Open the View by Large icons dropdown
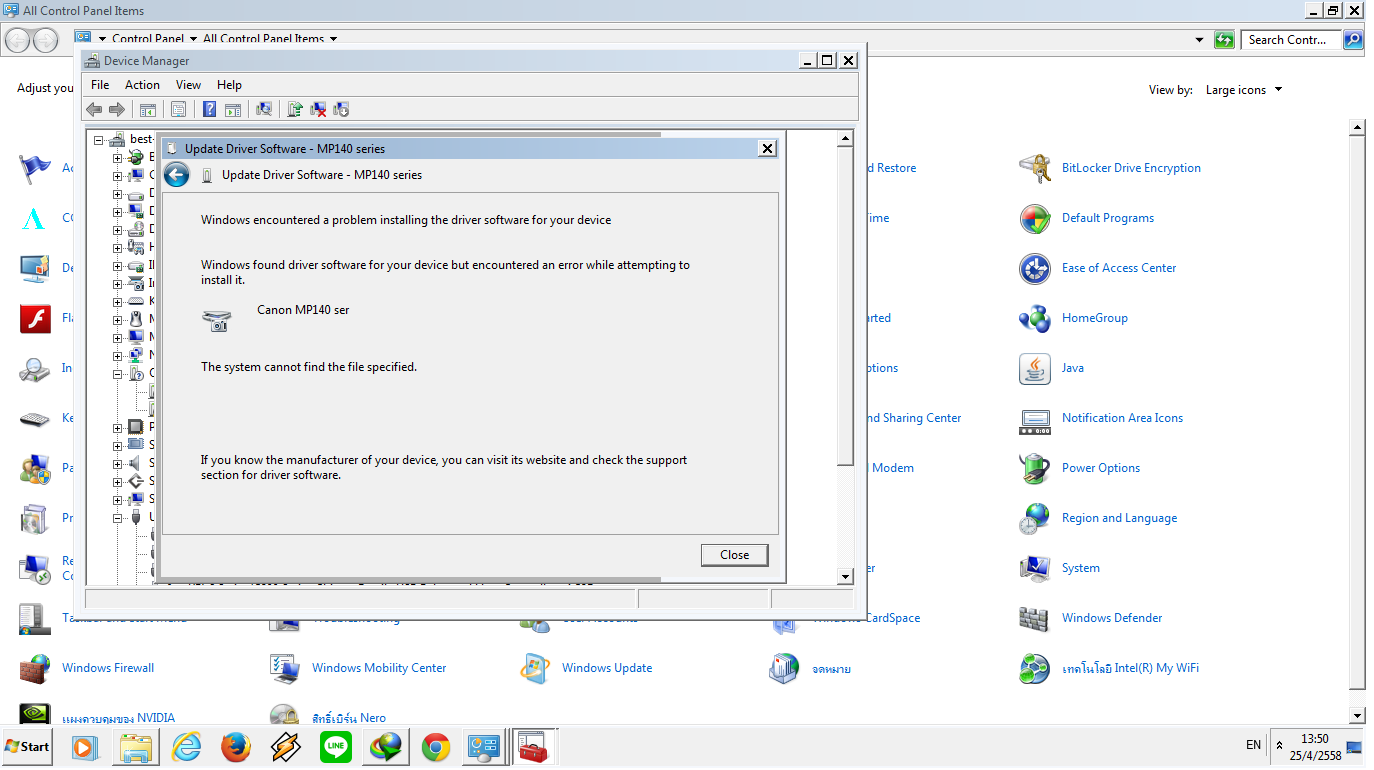Image resolution: width=1374 pixels, height=770 pixels. 1244,90
